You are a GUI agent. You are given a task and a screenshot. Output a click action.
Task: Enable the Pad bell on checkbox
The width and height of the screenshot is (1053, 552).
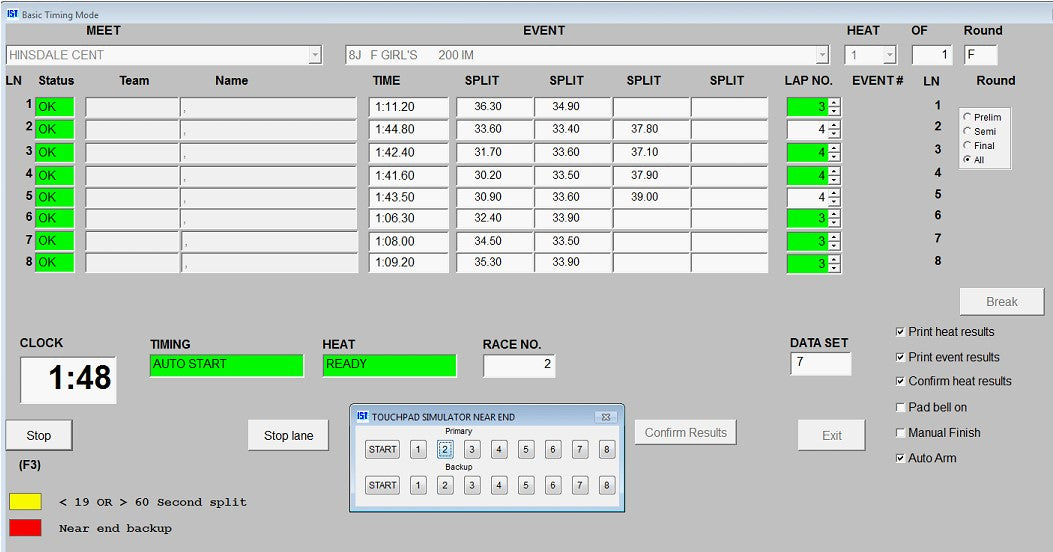(901, 408)
